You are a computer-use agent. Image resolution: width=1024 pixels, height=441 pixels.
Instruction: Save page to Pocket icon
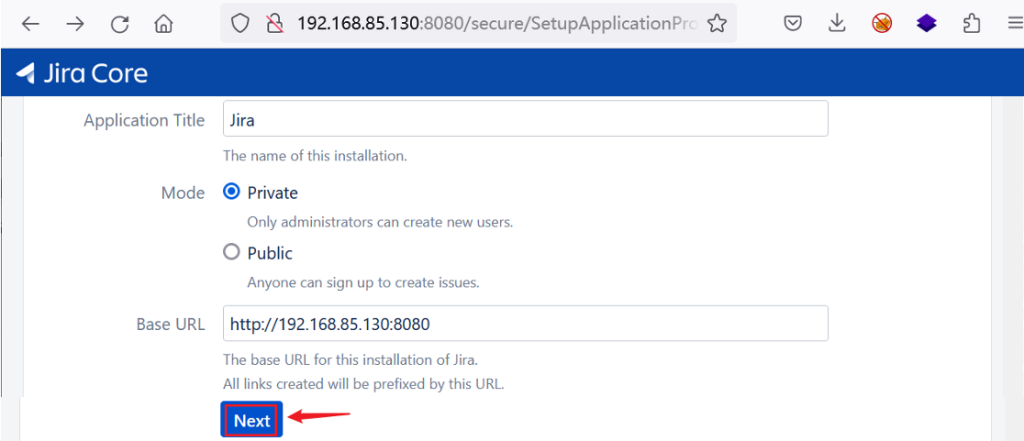click(793, 24)
